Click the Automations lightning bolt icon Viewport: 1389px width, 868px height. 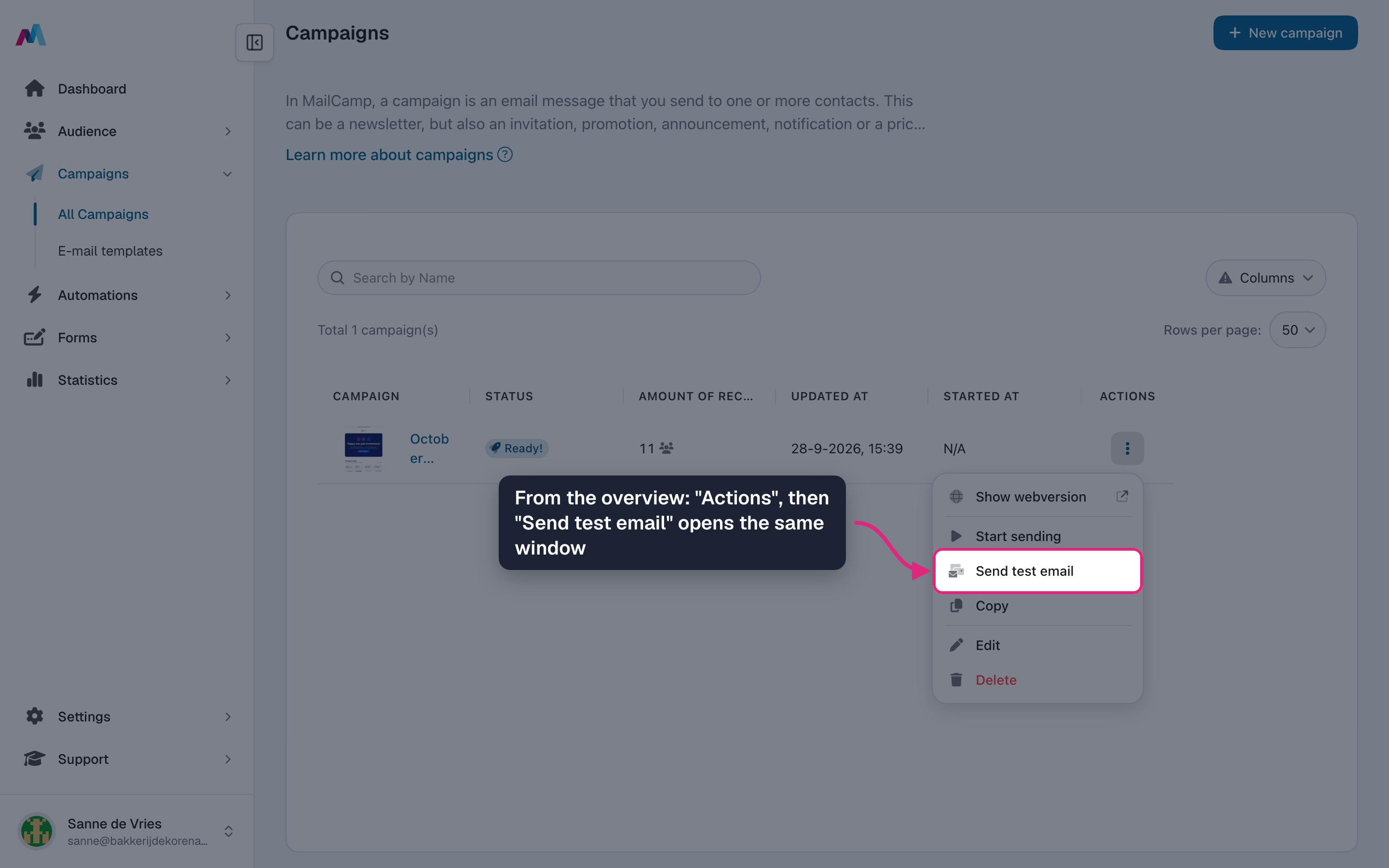(x=34, y=295)
